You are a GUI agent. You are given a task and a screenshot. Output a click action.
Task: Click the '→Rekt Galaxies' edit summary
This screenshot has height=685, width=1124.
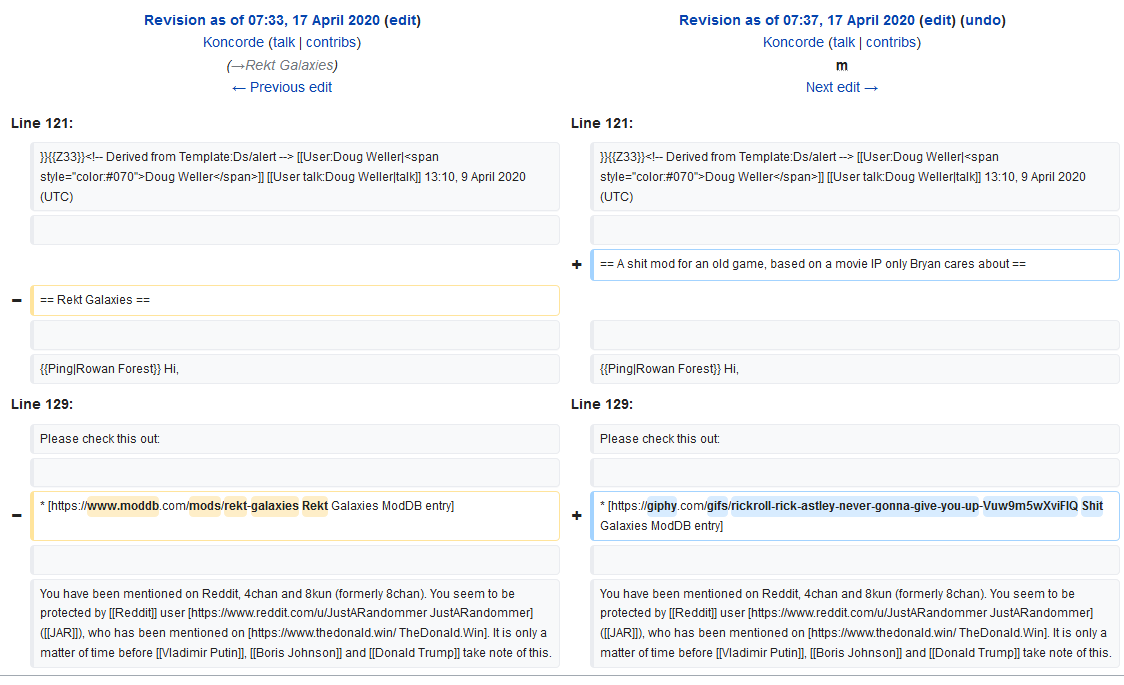click(x=282, y=65)
